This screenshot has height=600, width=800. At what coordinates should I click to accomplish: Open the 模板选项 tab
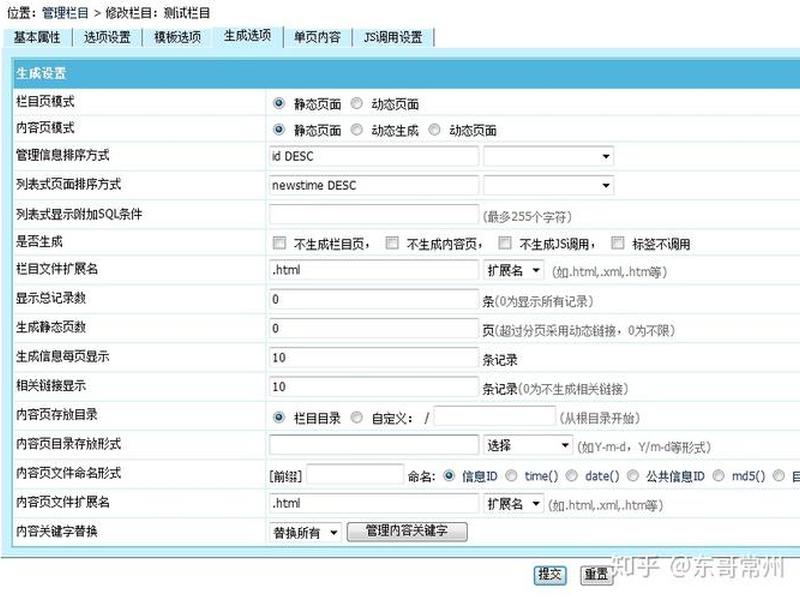(x=178, y=37)
